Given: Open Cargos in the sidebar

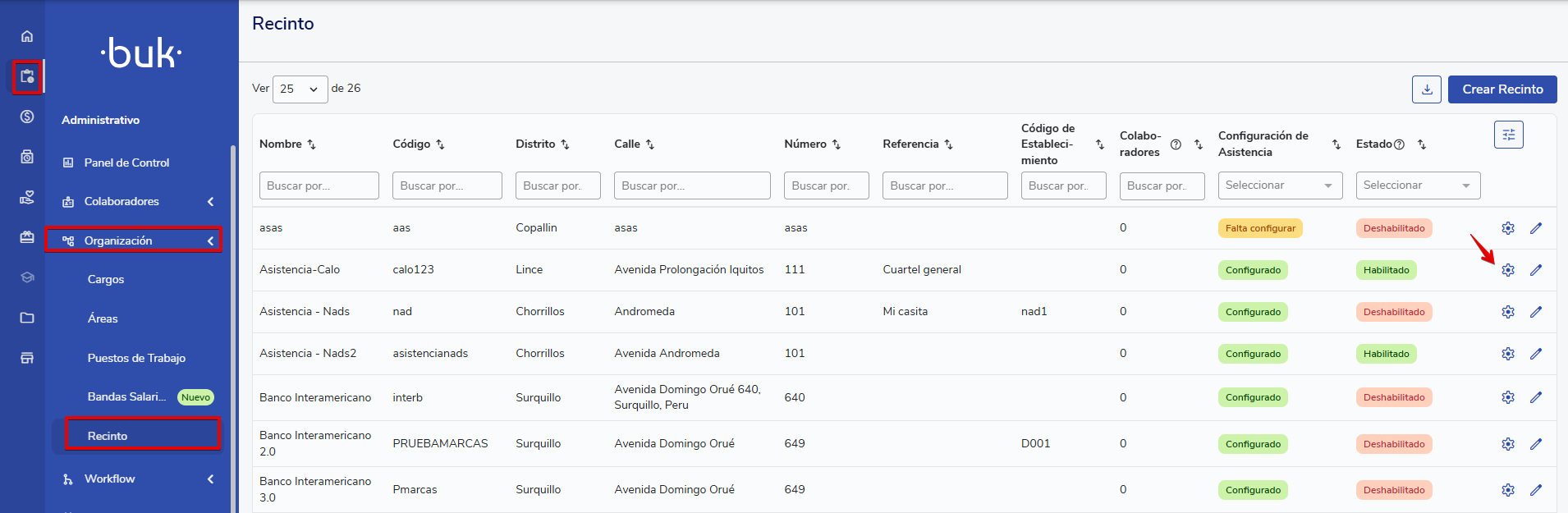Looking at the screenshot, I should coord(106,279).
